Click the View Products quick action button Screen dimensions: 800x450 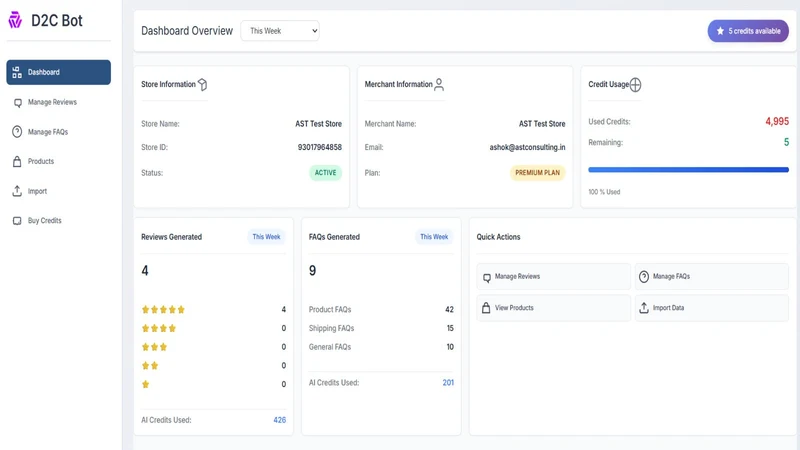coord(554,308)
